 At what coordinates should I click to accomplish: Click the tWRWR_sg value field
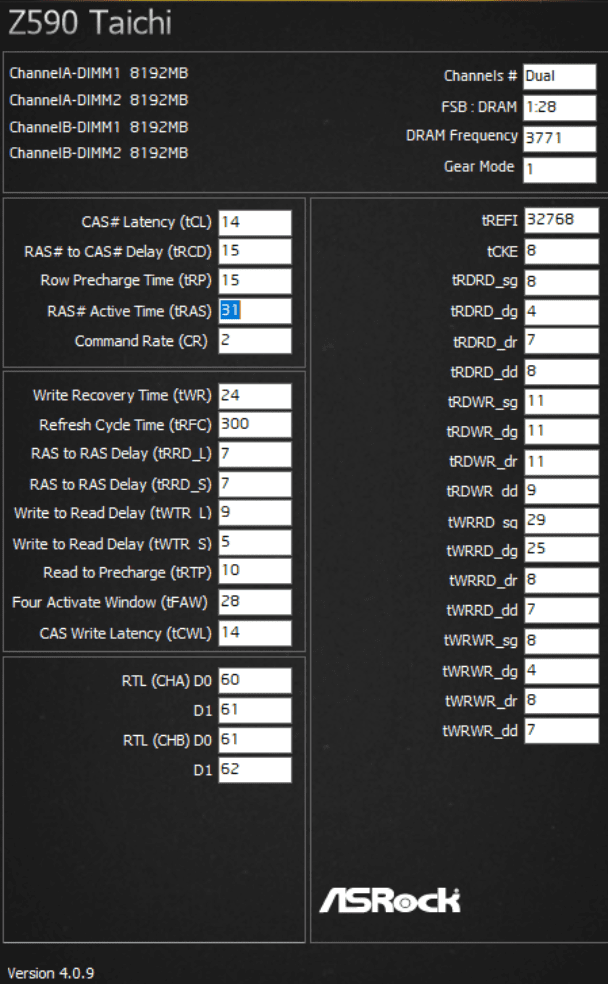pos(562,641)
